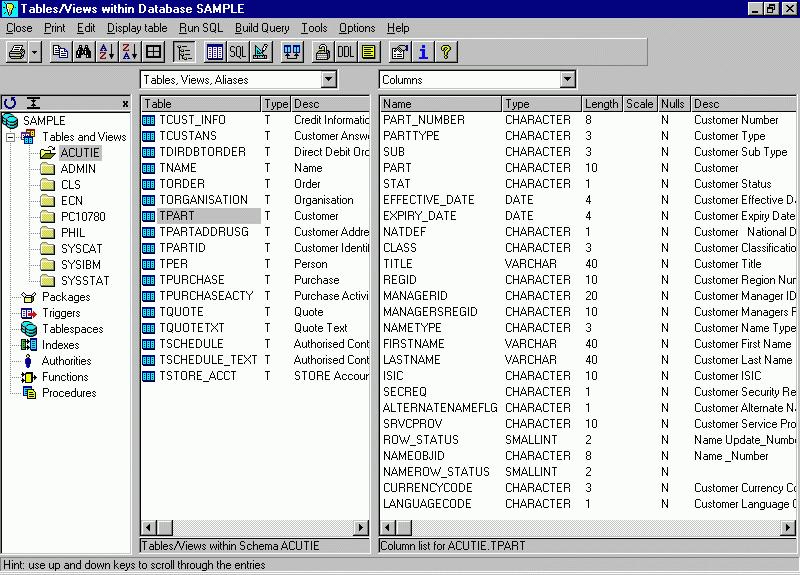
Task: Click the thumb of the columns list scrollbar
Action: pyautogui.click(x=404, y=528)
